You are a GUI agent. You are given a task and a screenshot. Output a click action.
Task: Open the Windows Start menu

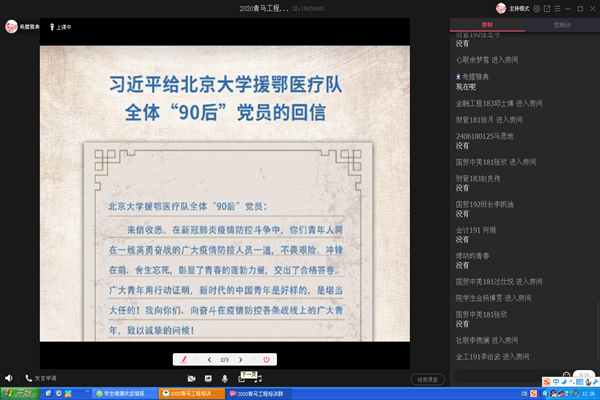(x=20, y=394)
